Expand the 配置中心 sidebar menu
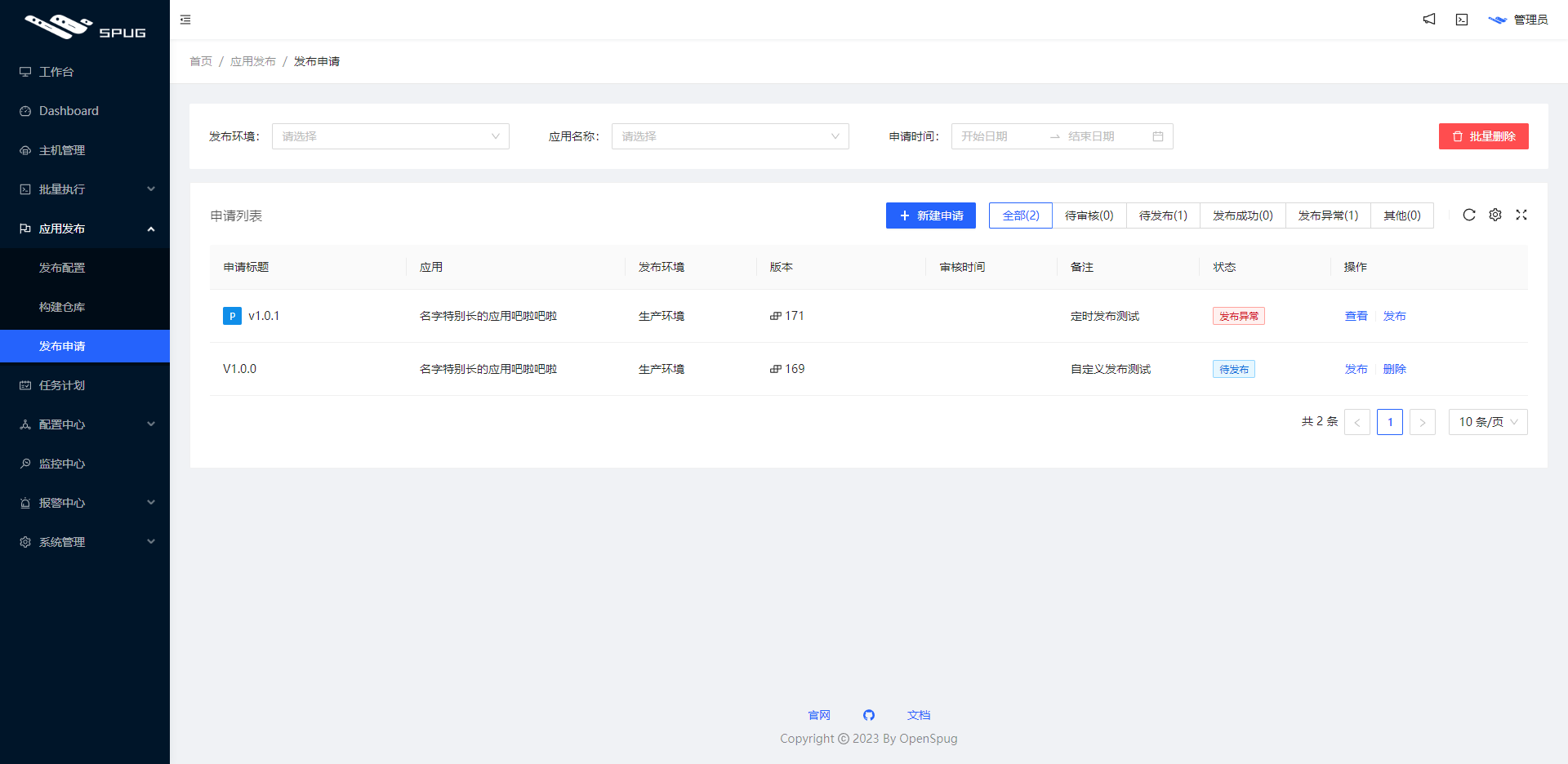The image size is (1568, 764). coord(85,424)
